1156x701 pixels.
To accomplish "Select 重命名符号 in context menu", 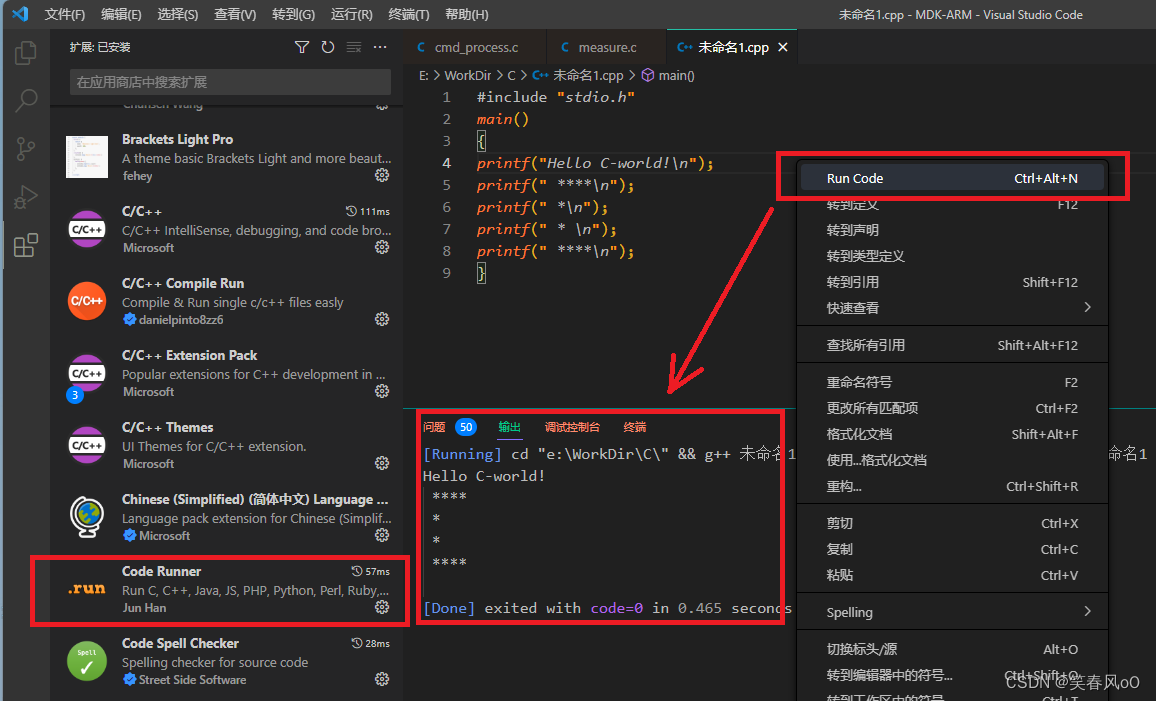I will (952, 382).
